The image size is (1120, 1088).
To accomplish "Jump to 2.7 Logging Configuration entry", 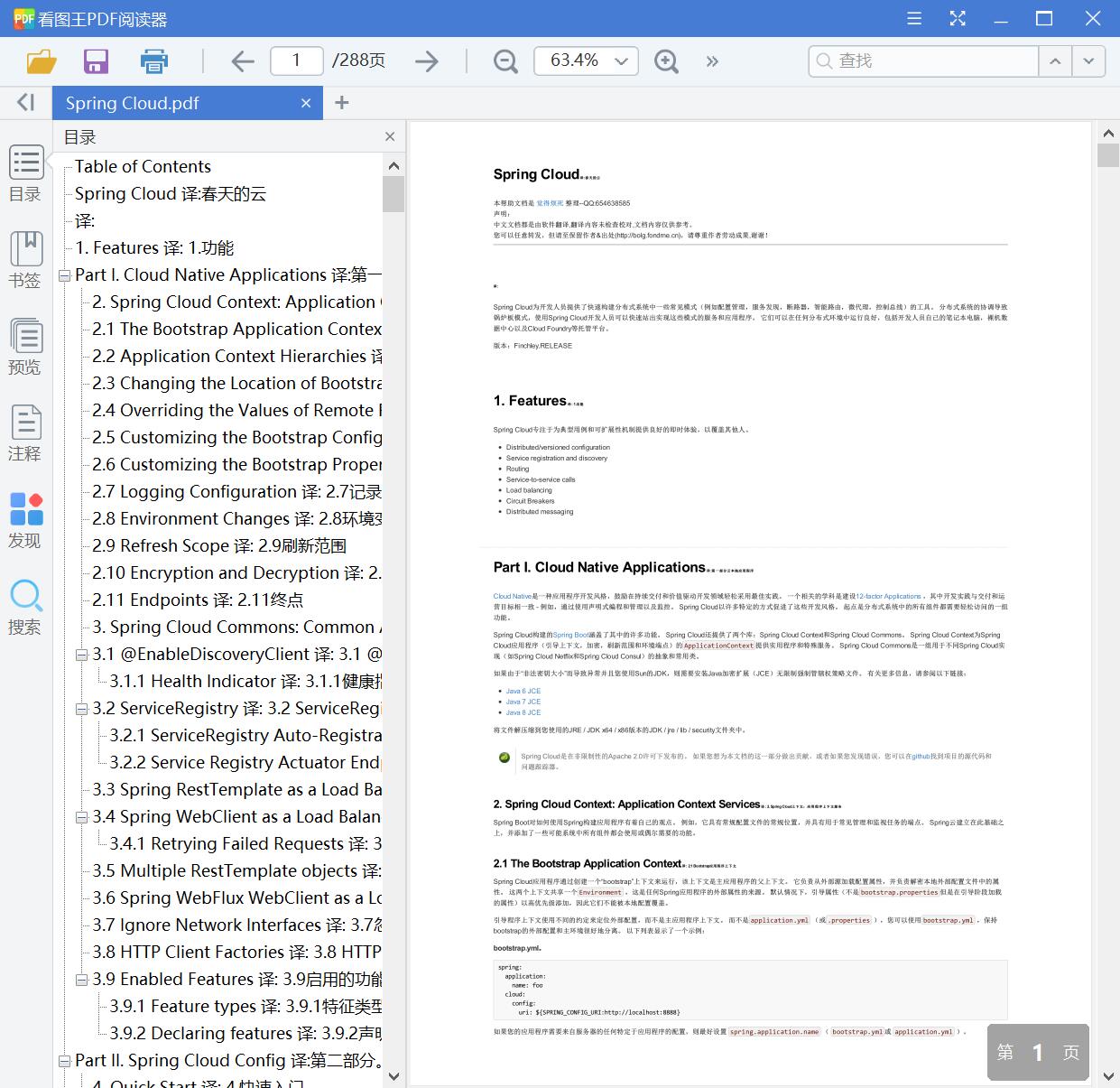I will pos(236,491).
